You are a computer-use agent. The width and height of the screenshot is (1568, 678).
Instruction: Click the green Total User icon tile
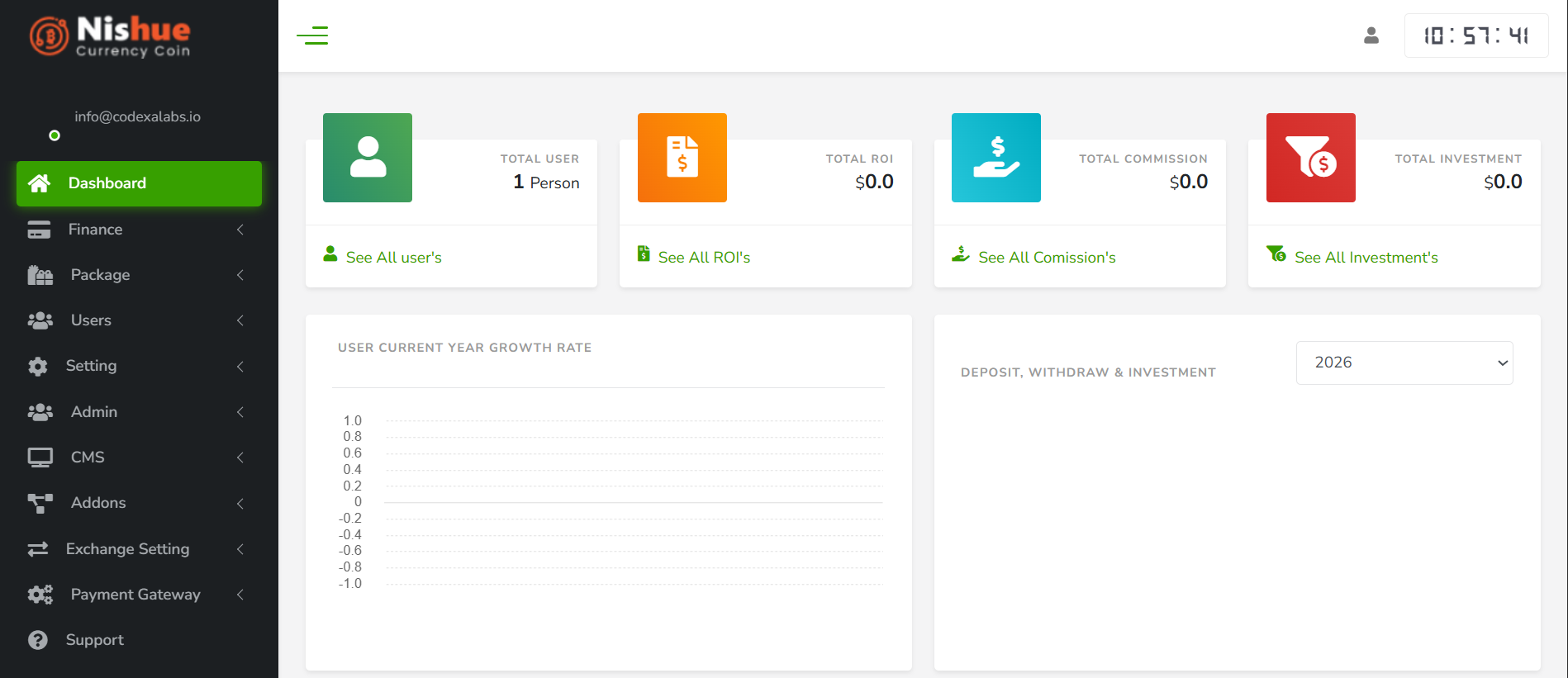368,158
